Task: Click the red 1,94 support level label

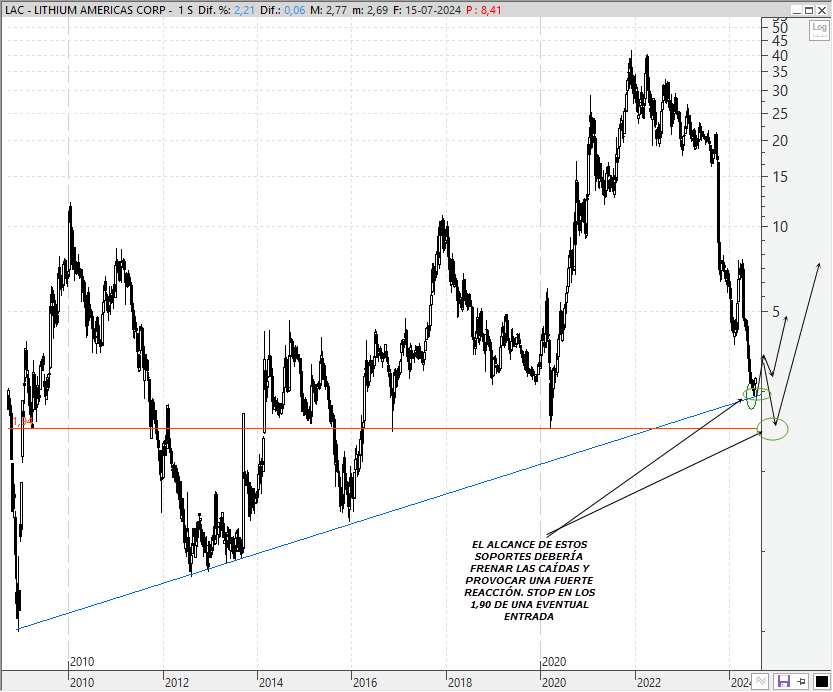Action: pyautogui.click(x=22, y=422)
